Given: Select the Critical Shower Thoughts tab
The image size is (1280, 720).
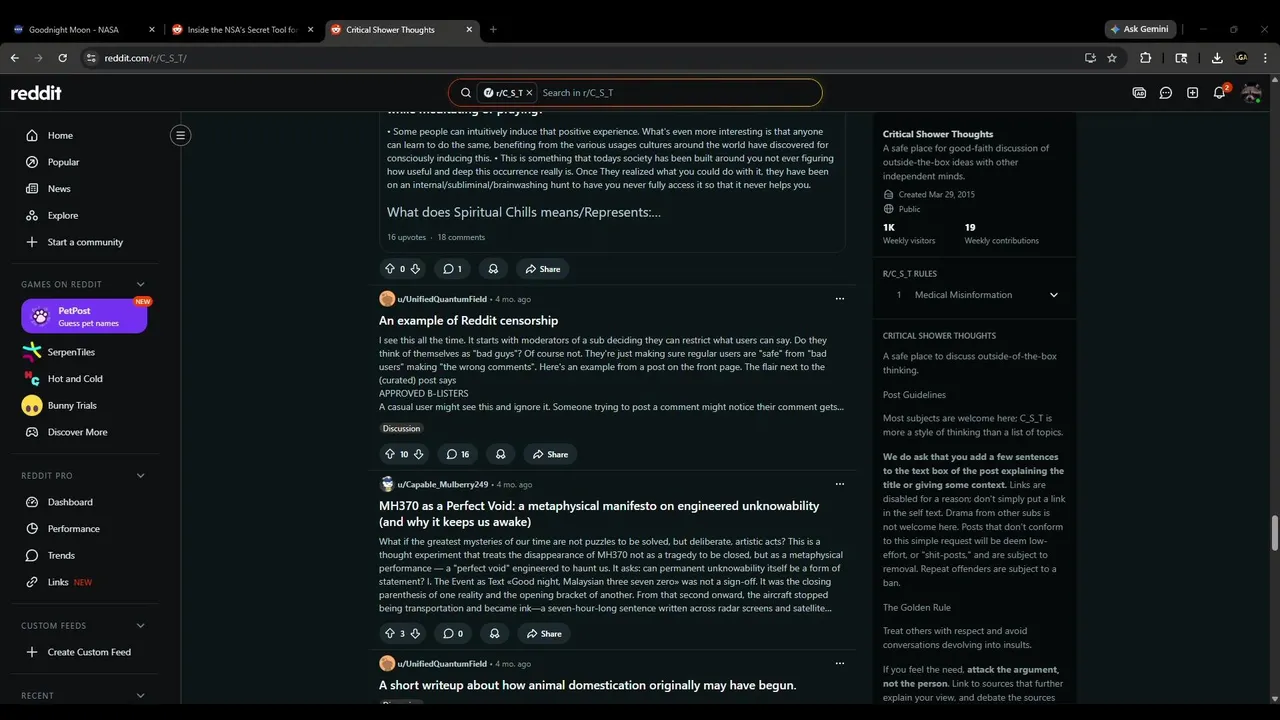Looking at the screenshot, I should point(401,30).
